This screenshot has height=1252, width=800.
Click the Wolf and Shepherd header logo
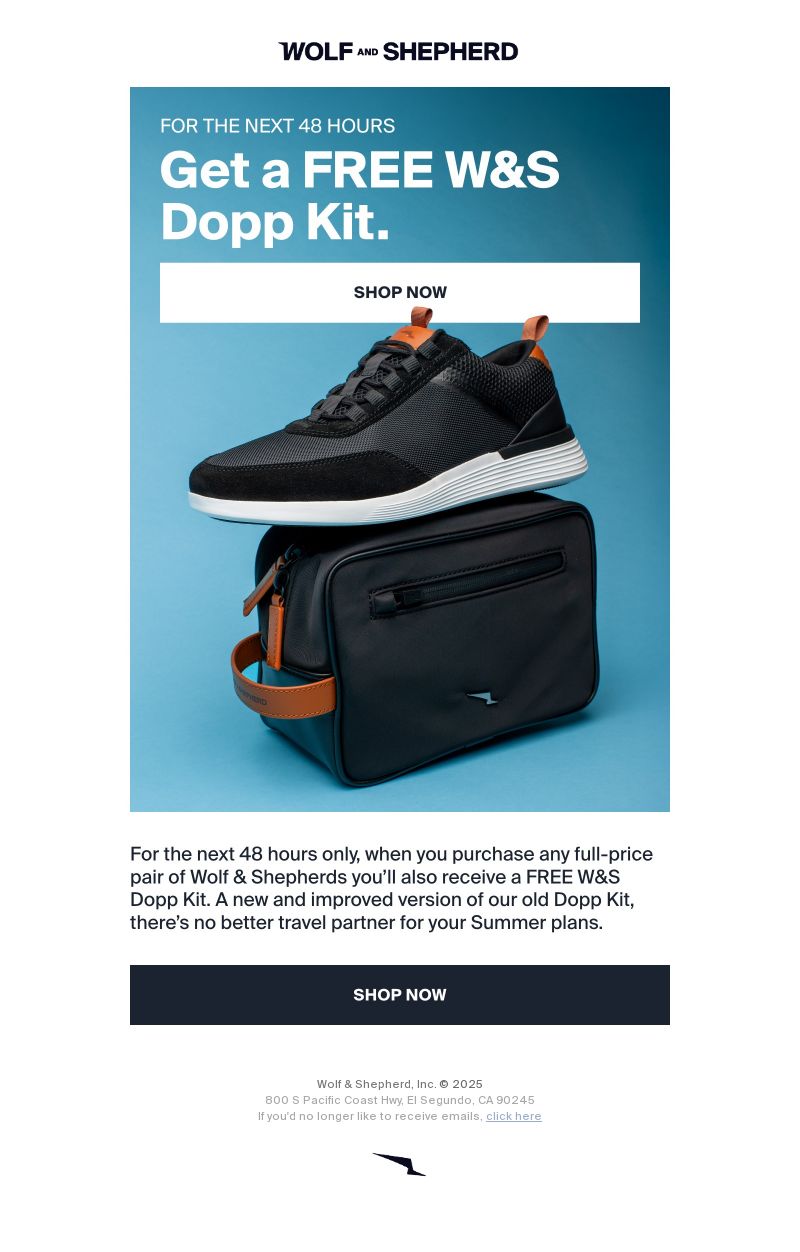(x=398, y=51)
